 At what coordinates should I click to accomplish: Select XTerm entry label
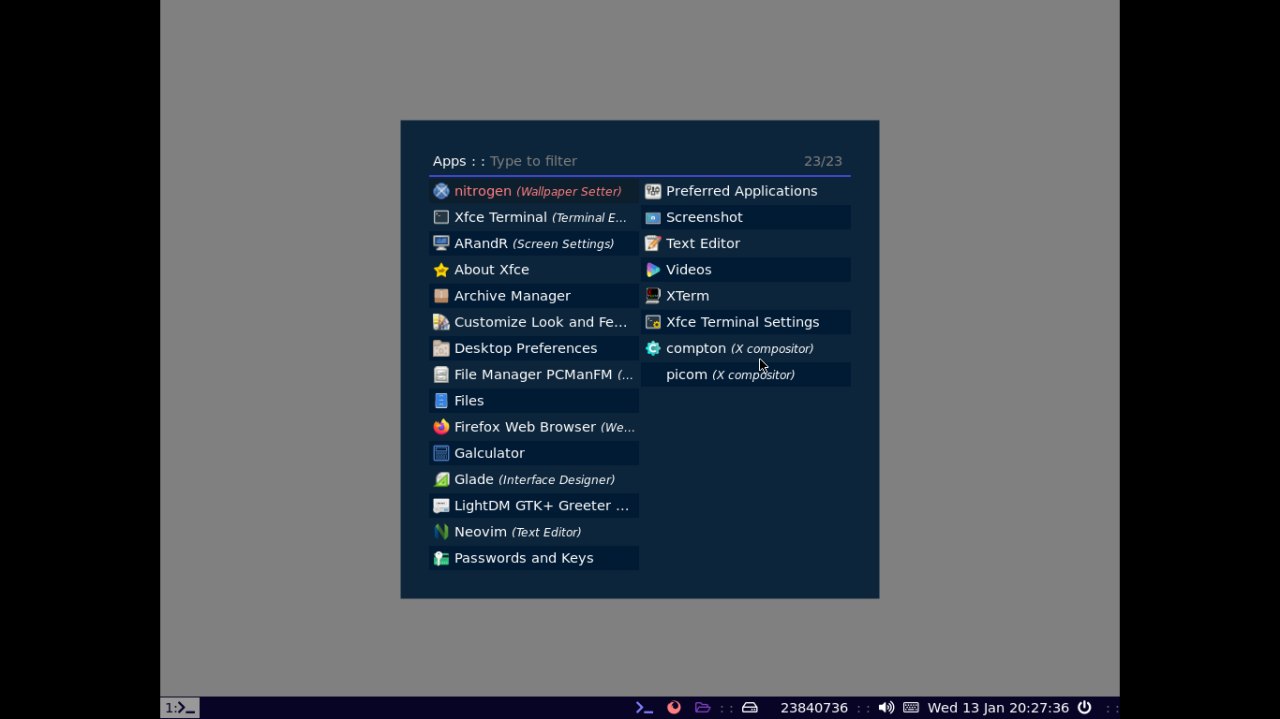point(687,296)
